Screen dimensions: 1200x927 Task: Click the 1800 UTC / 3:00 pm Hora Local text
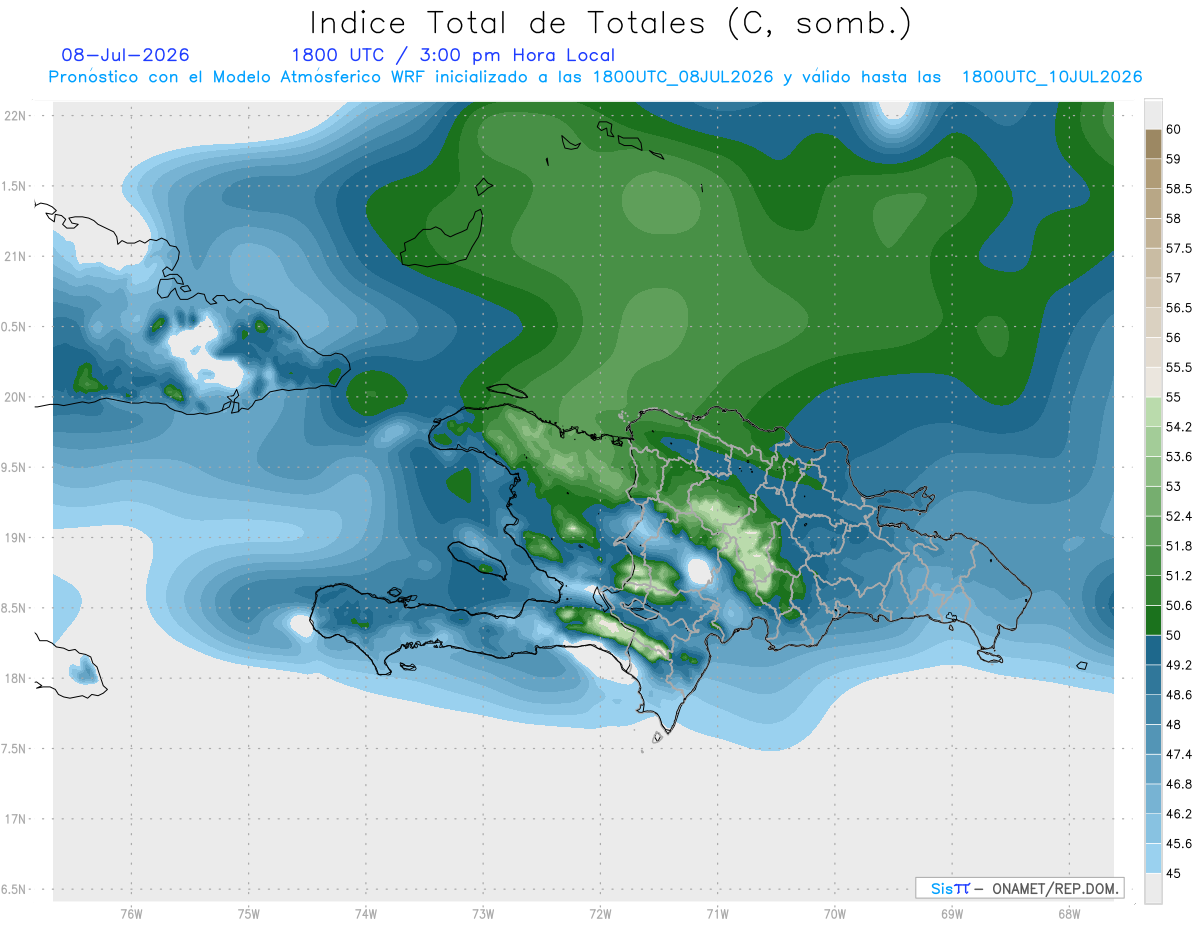[x=453, y=55]
